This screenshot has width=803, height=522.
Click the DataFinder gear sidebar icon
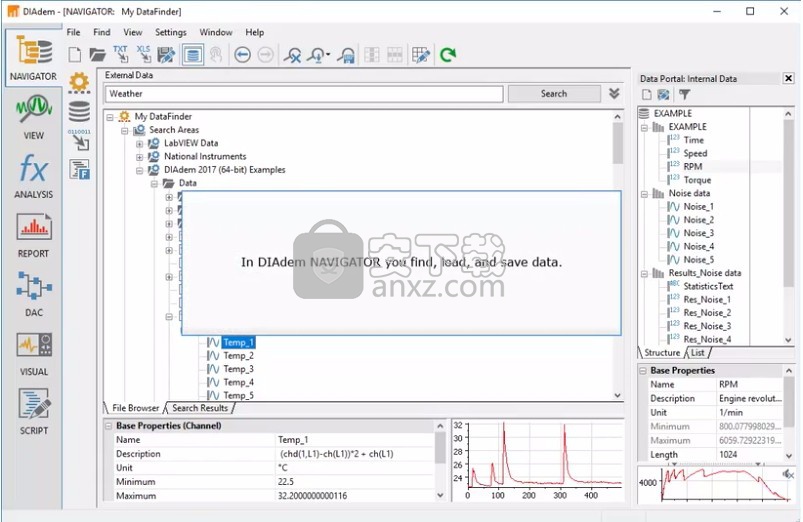79,83
